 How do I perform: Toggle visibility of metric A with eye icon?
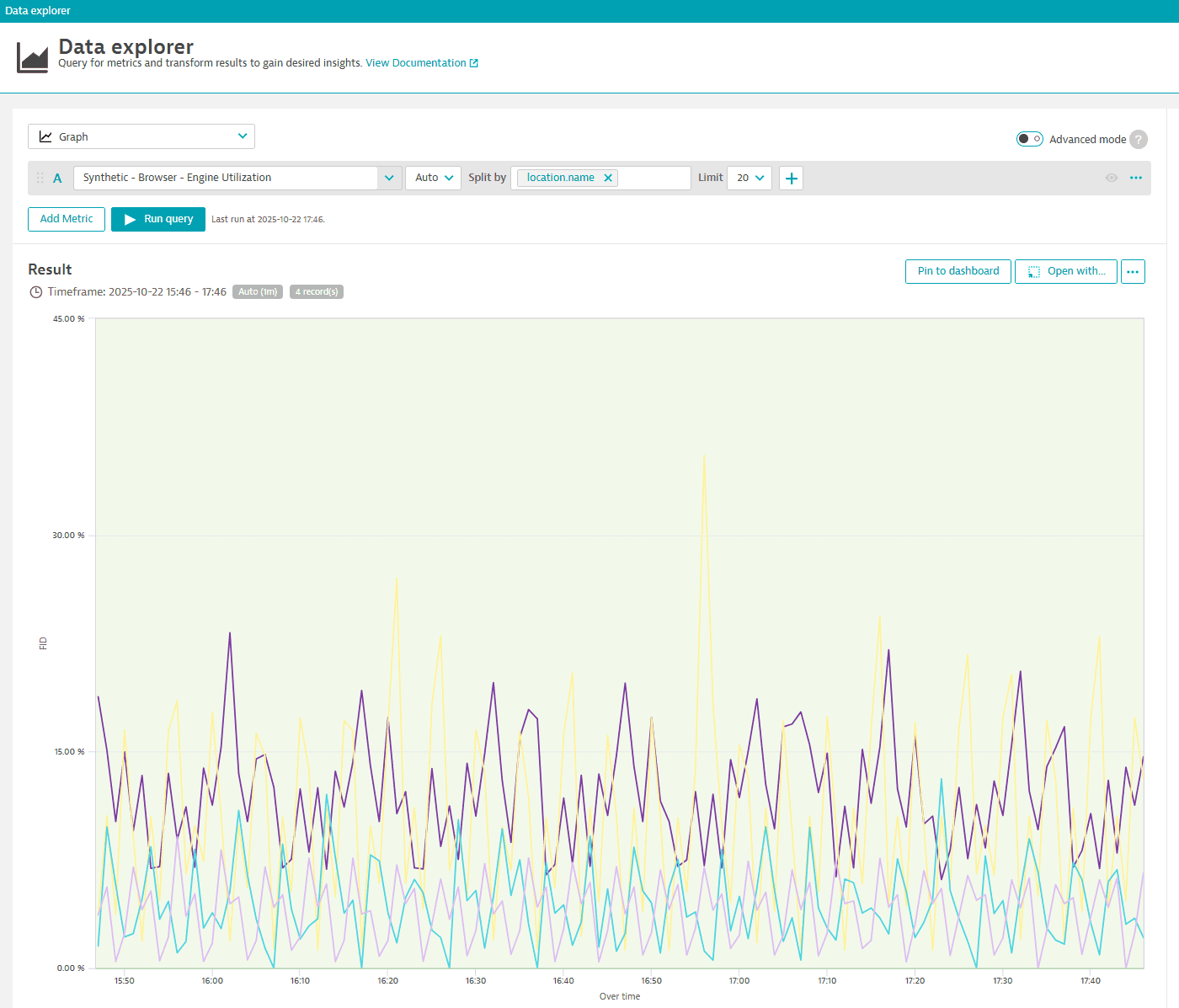click(1111, 178)
